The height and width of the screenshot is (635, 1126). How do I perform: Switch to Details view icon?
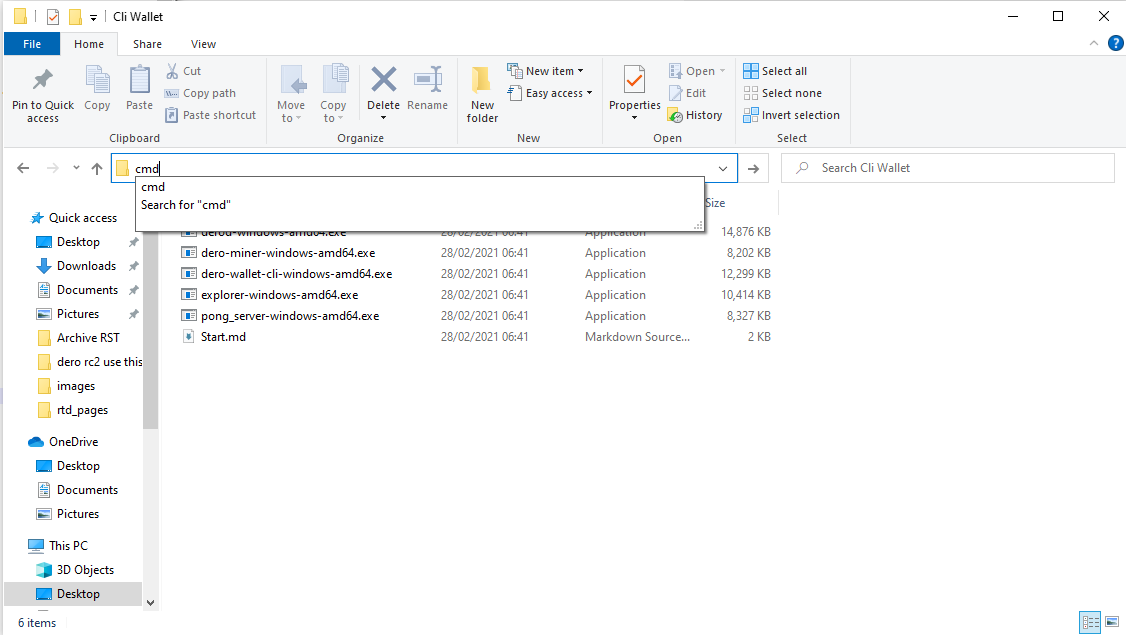1090,622
